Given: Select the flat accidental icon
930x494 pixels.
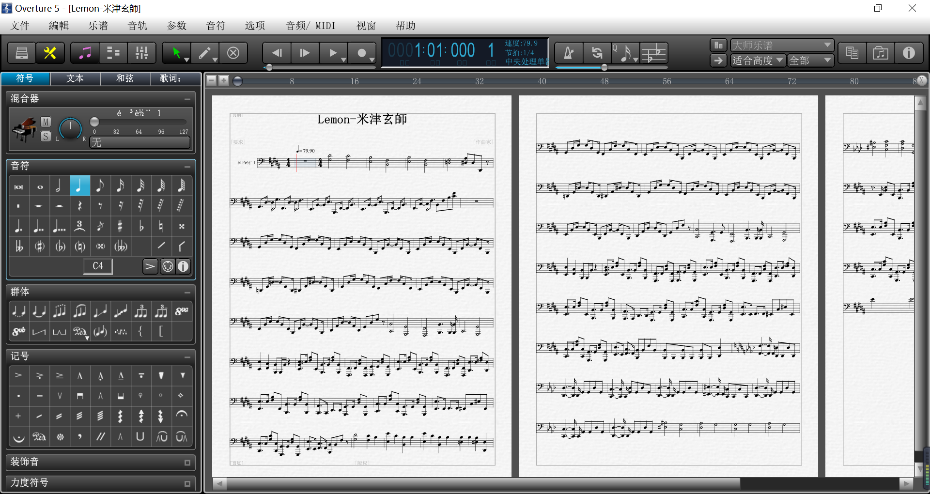Looking at the screenshot, I should pos(140,226).
